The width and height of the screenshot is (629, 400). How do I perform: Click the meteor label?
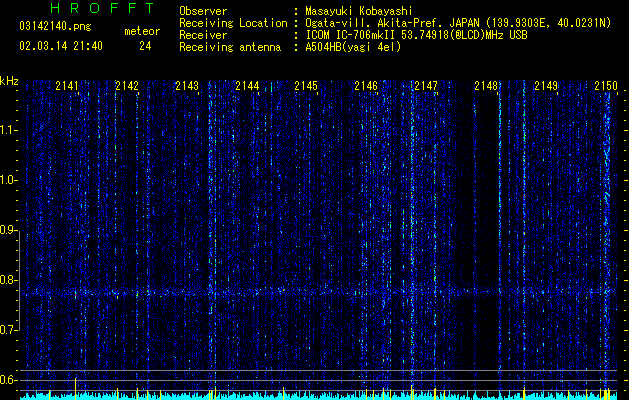[x=142, y=31]
